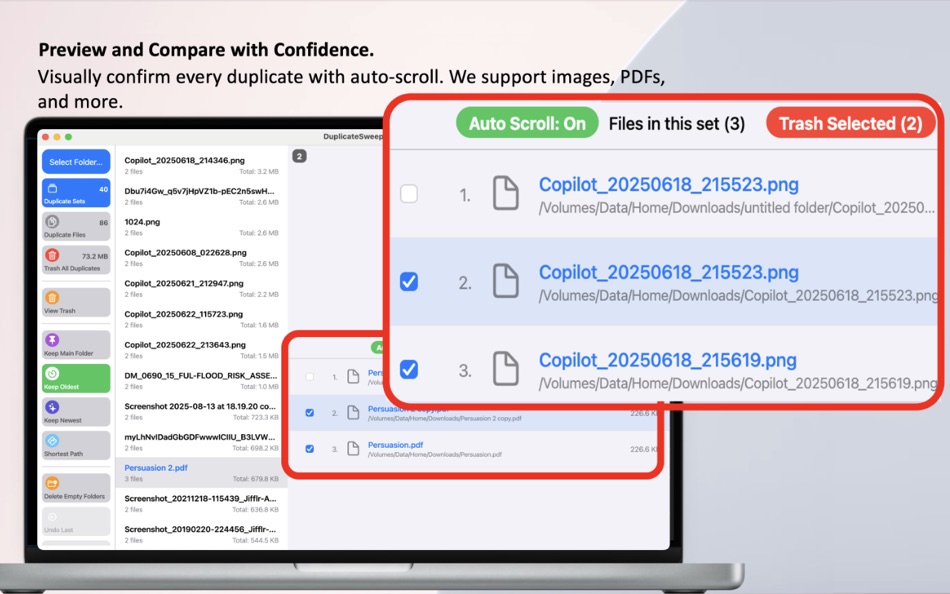Click the Trash Selected (2) button
950x594 pixels.
(x=851, y=123)
